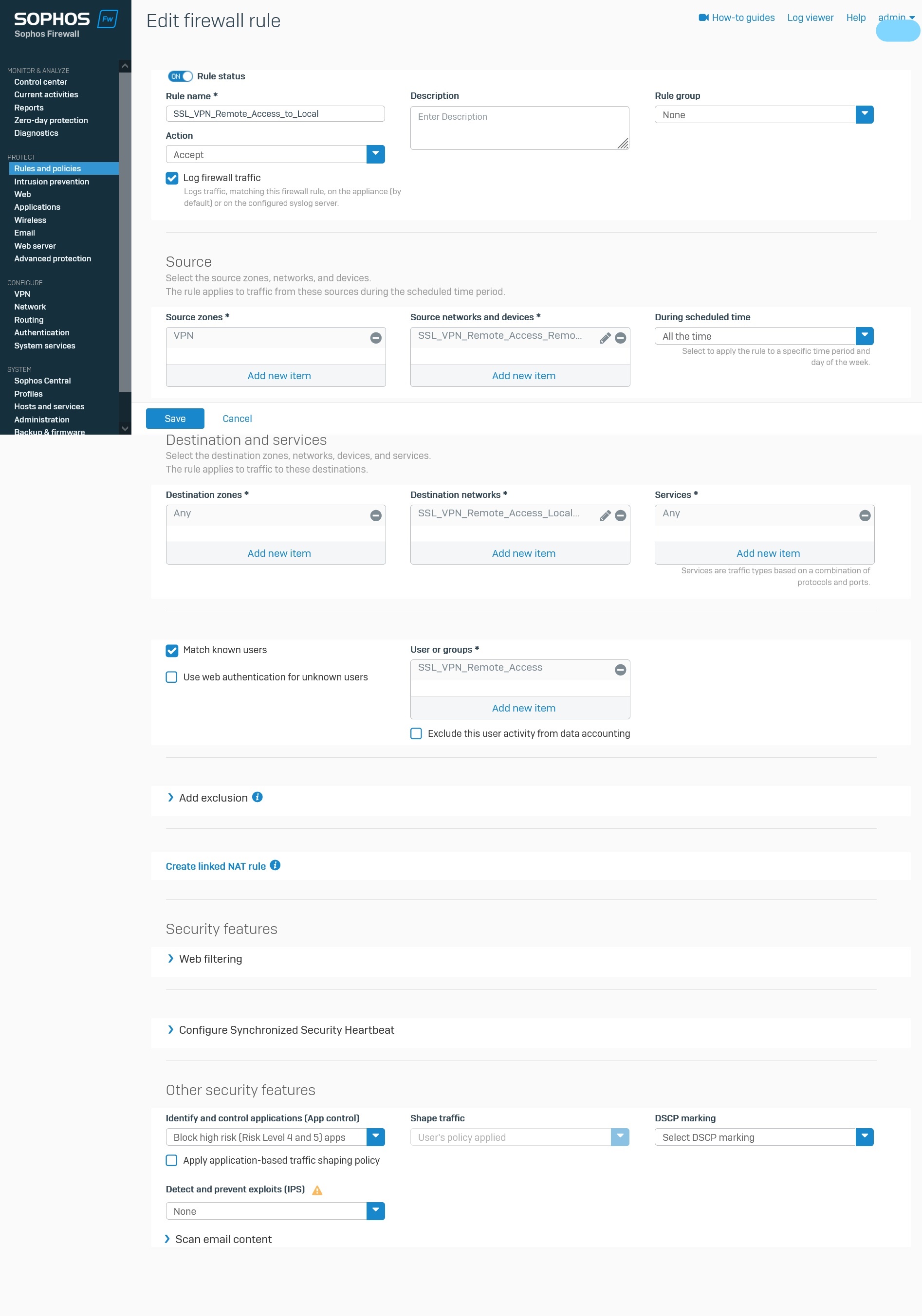Cancel editing the firewall rule

tap(237, 419)
